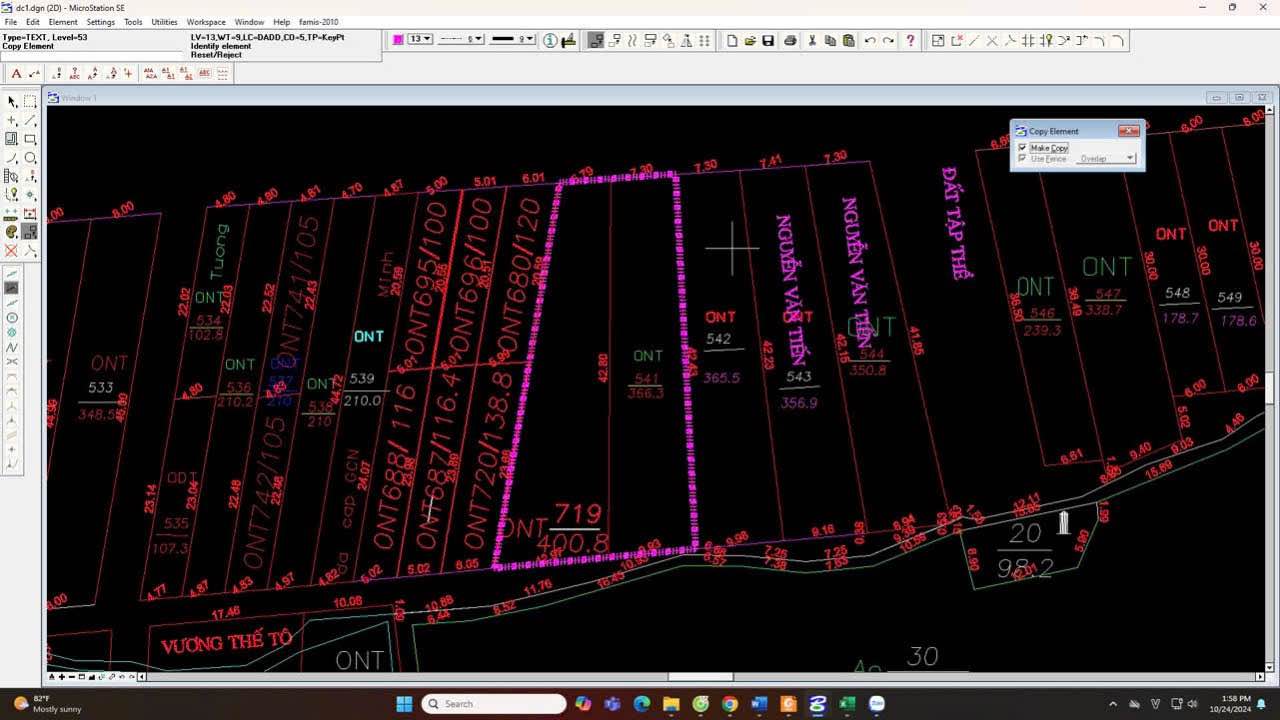Open the Overlap fence mode dropdown

[x=1129, y=158]
